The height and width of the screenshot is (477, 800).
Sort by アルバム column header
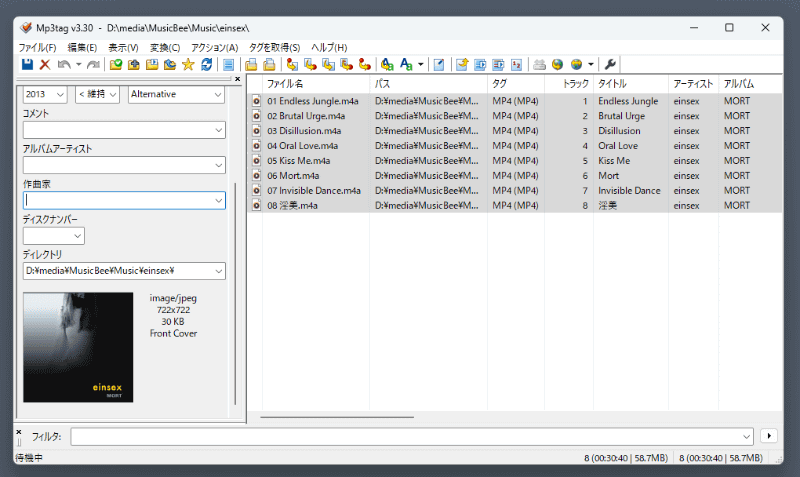750,84
